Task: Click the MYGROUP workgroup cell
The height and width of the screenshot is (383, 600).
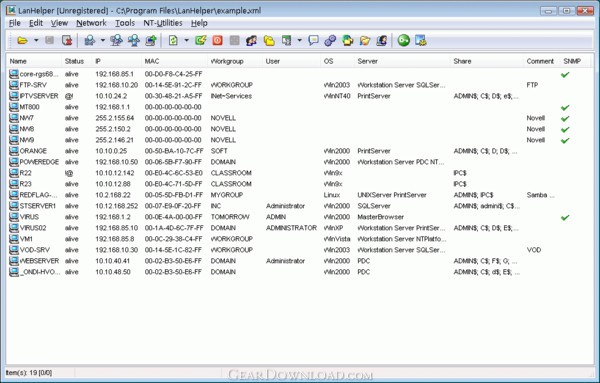Action: 227,195
